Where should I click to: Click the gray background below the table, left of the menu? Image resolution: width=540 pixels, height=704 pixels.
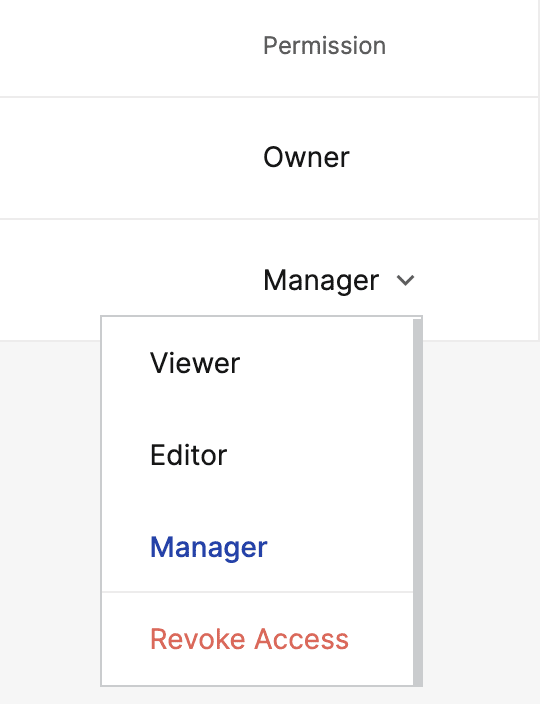[x=49, y=516]
